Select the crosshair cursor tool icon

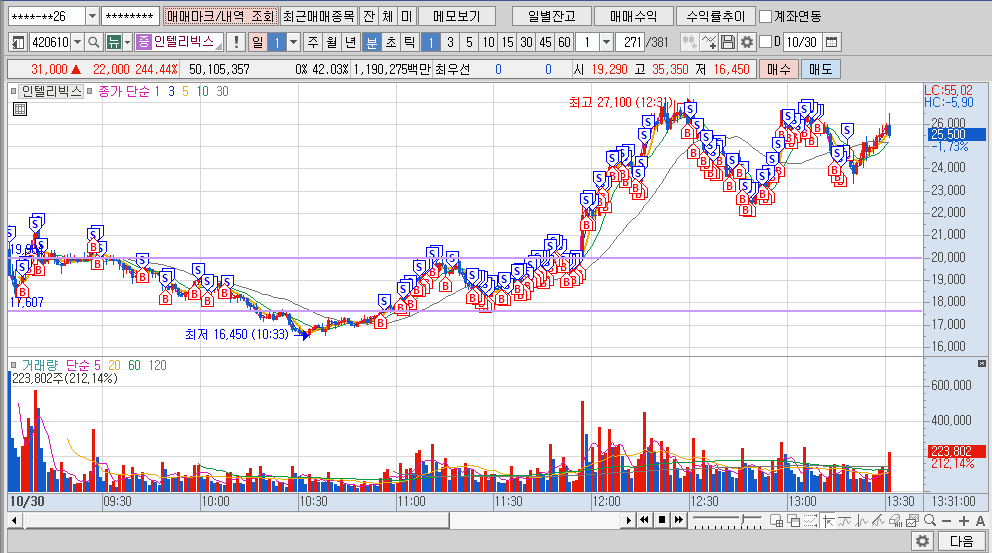[x=828, y=521]
